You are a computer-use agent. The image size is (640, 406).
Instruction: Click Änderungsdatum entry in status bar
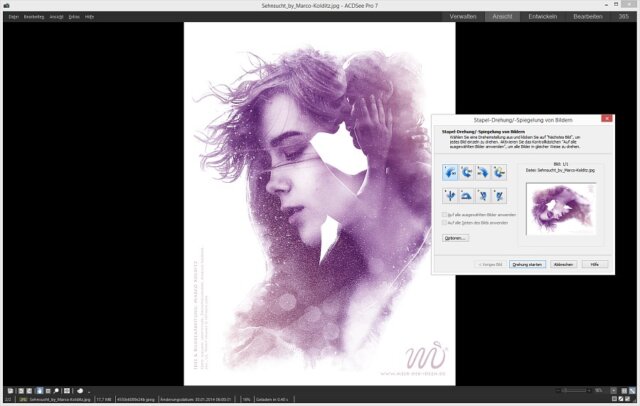(x=196, y=399)
